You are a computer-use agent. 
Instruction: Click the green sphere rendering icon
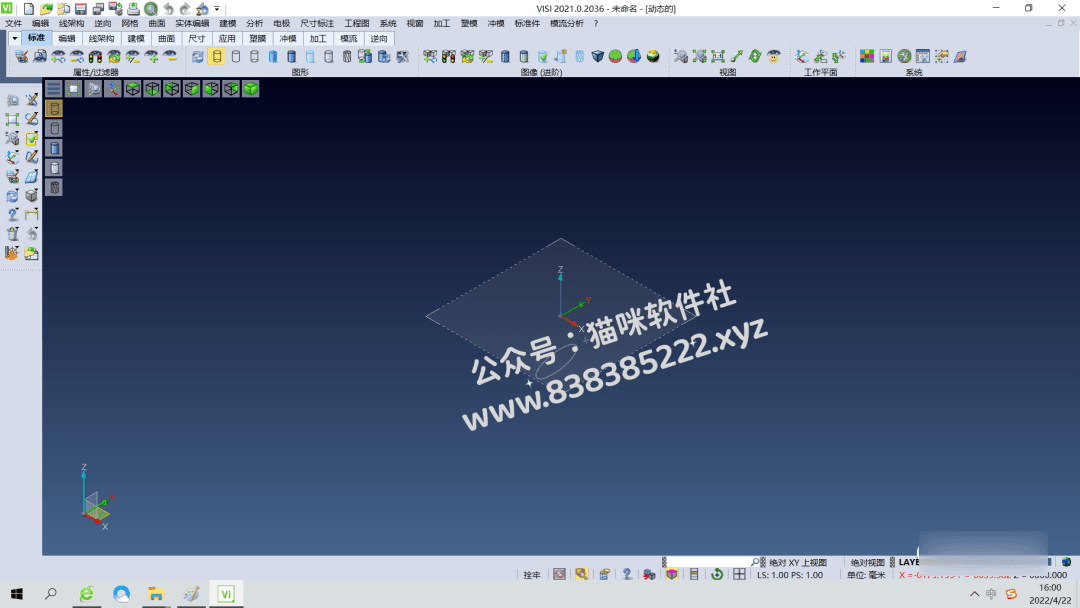615,56
